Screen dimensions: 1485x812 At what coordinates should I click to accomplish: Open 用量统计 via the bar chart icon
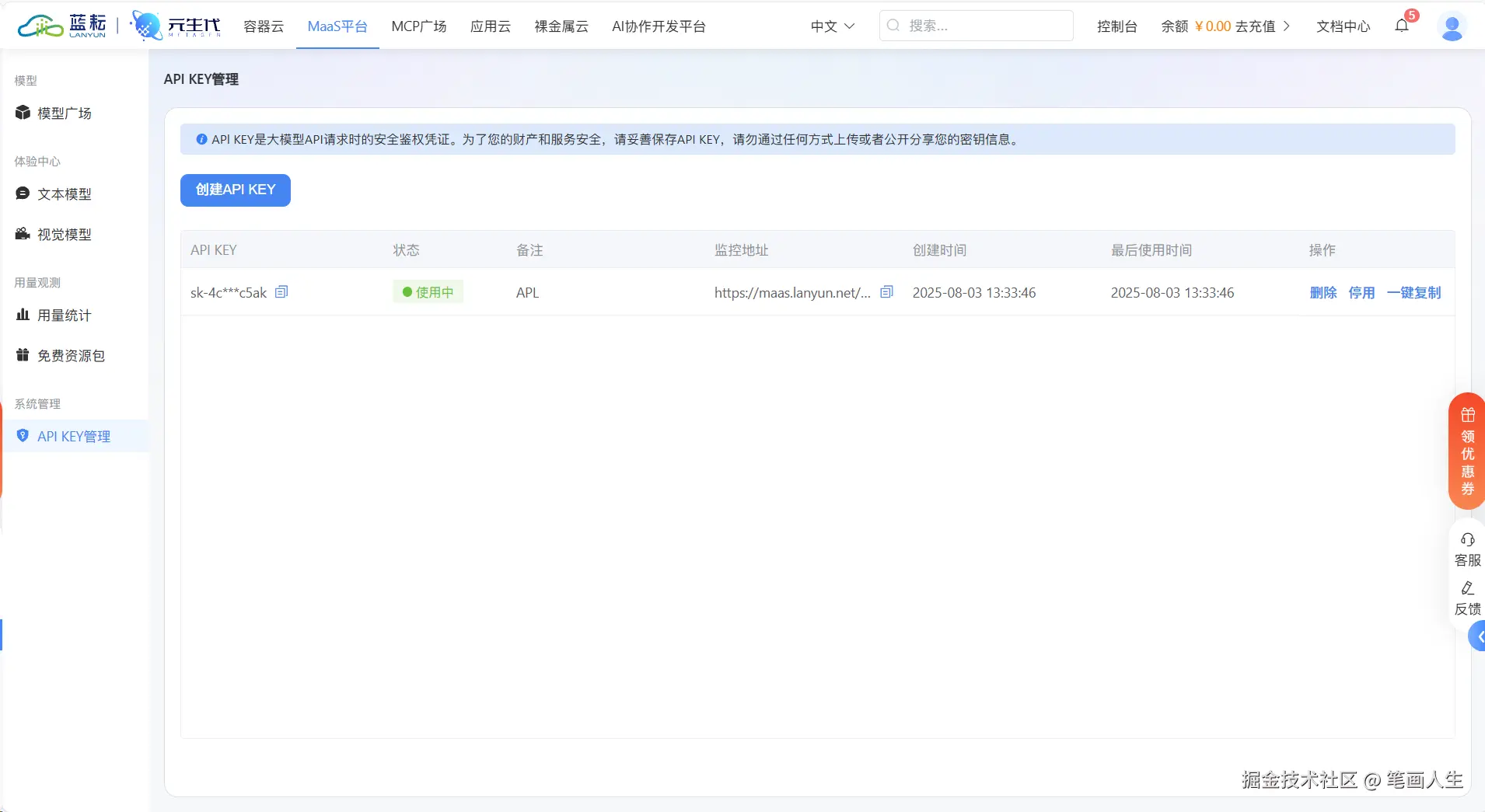[23, 315]
